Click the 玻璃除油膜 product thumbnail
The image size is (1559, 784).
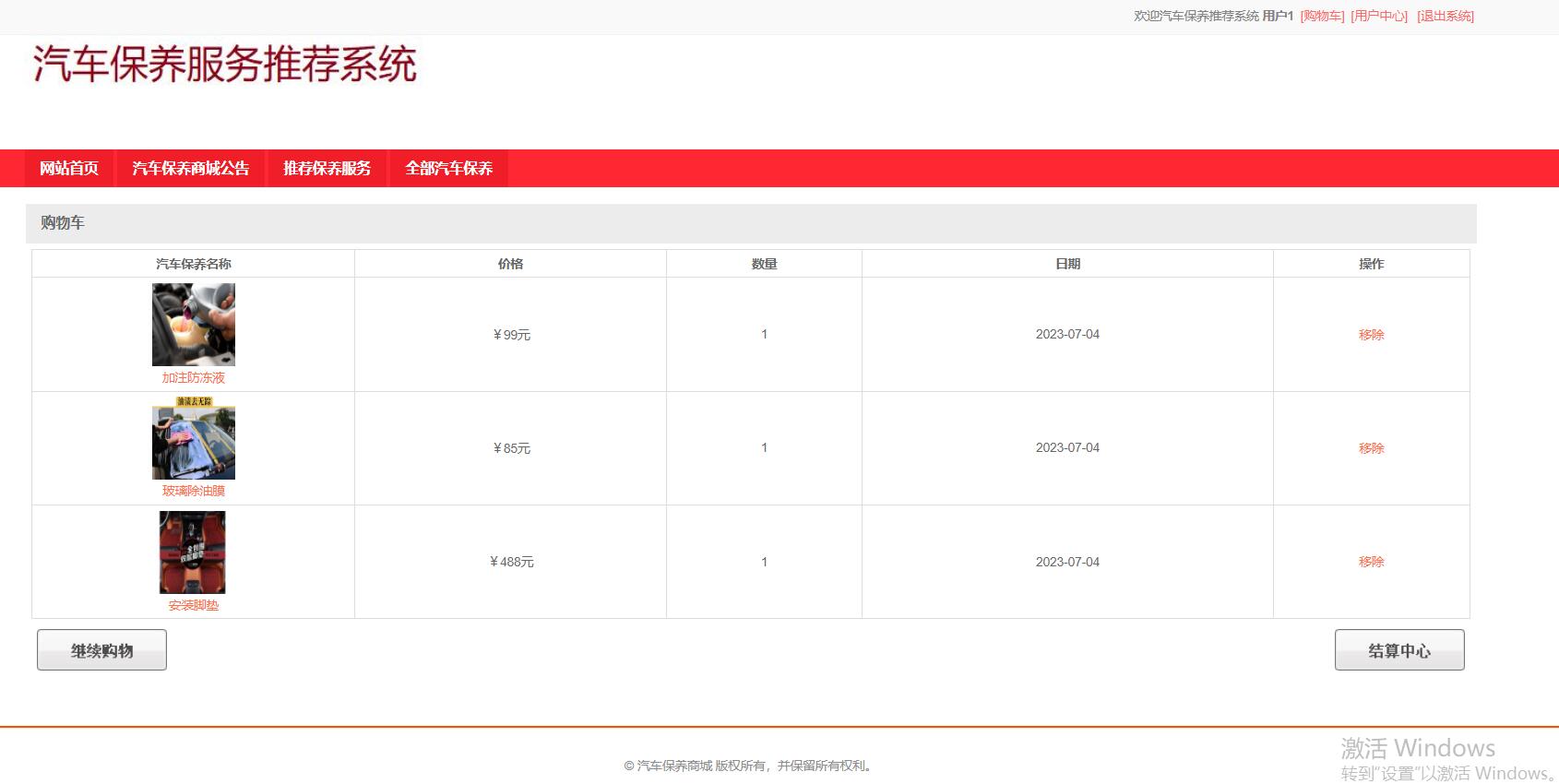[x=194, y=438]
